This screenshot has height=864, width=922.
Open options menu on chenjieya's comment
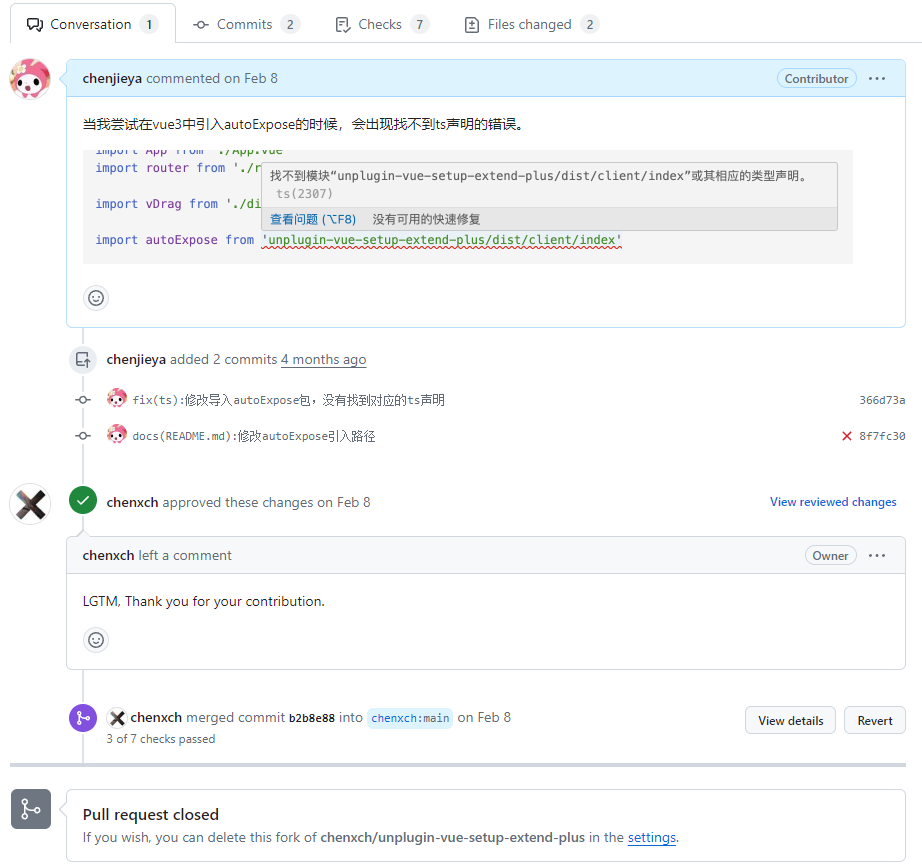click(877, 79)
